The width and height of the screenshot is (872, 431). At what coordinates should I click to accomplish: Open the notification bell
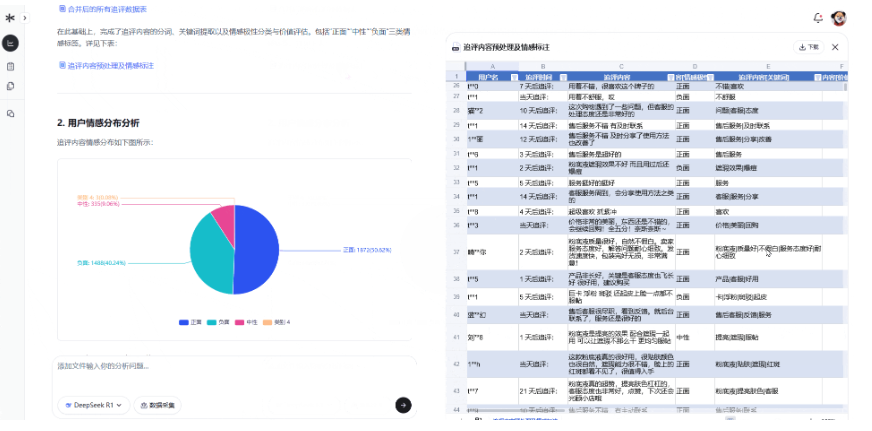click(x=818, y=18)
